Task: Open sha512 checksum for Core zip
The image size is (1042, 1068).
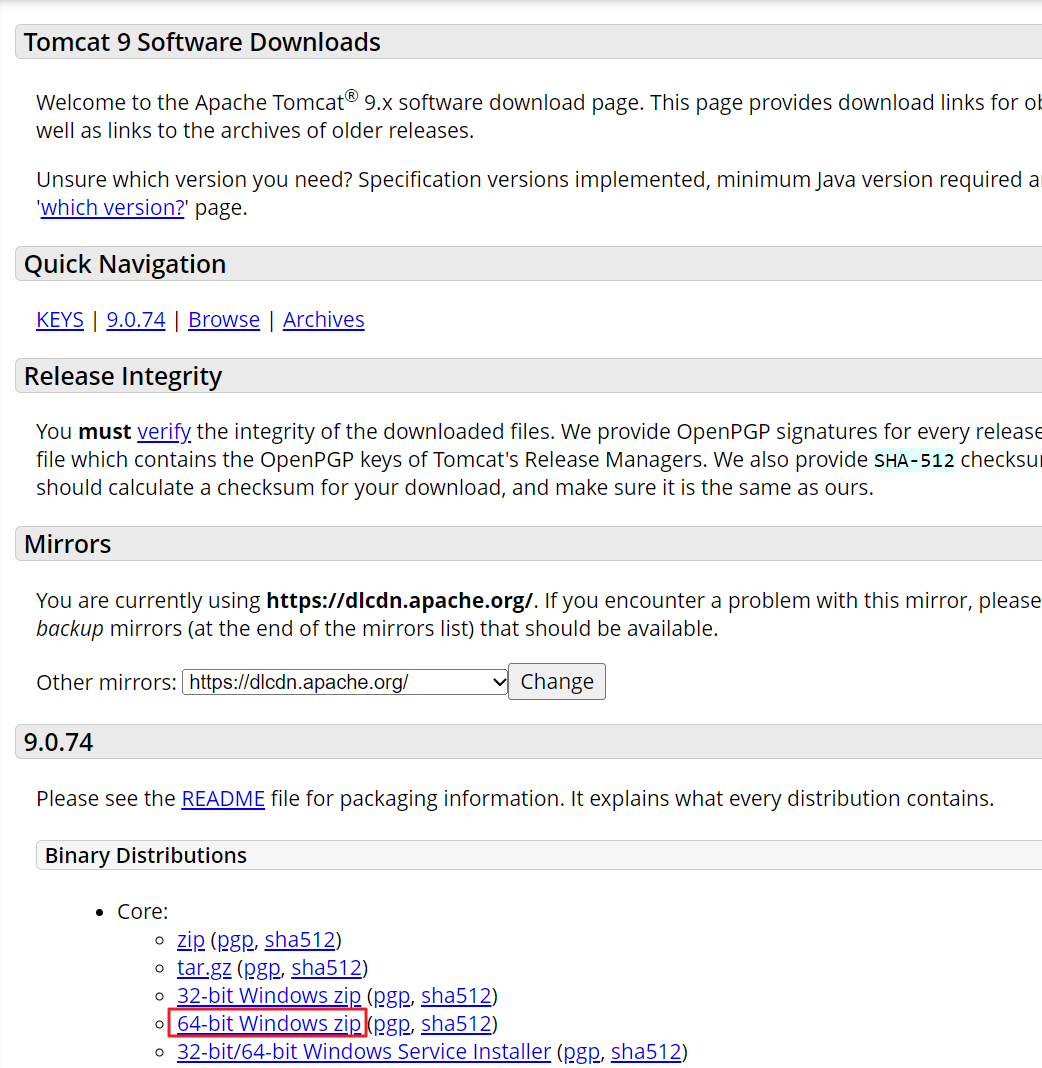Action: 300,940
